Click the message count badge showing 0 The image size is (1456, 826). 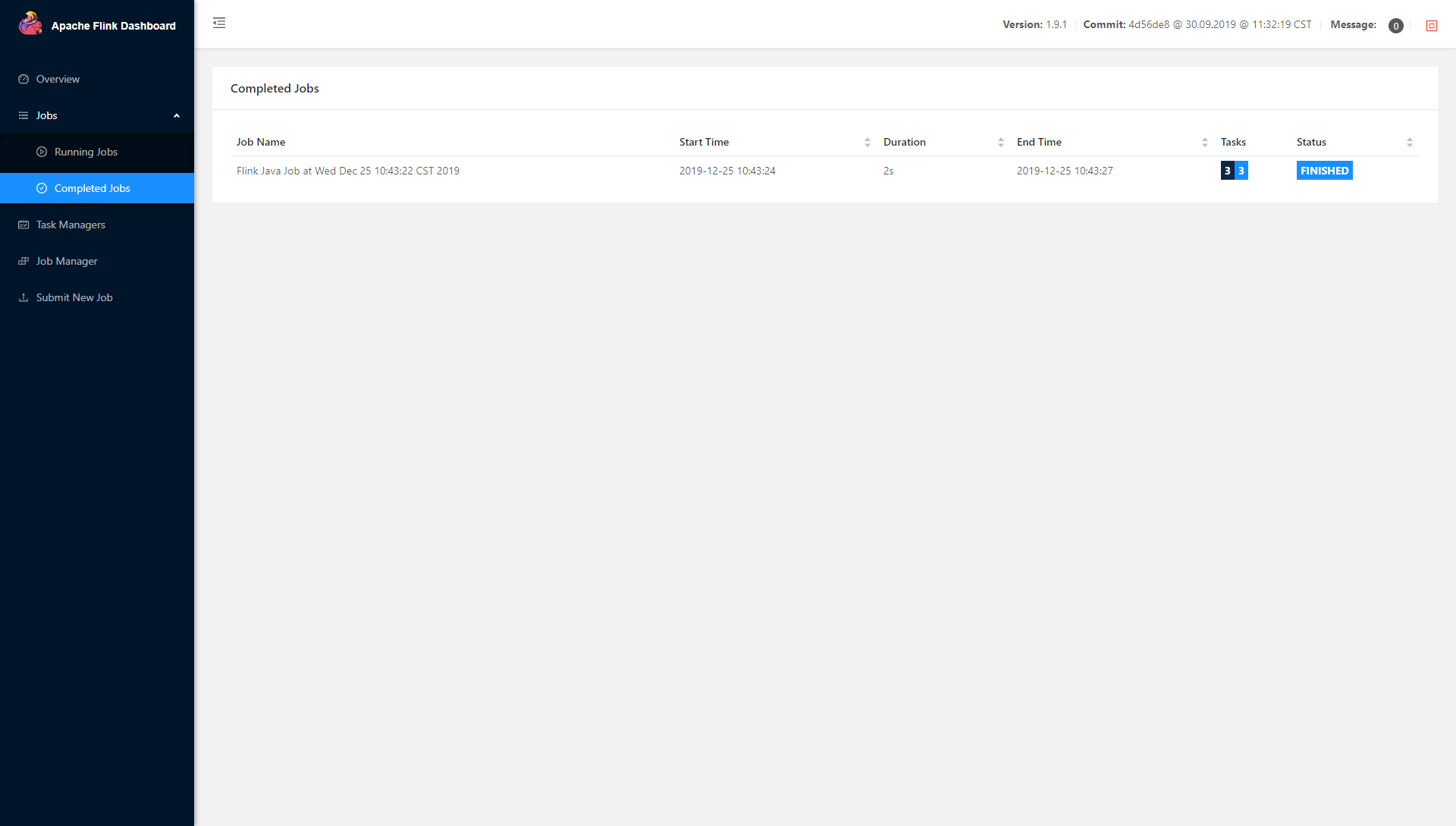pyautogui.click(x=1395, y=26)
